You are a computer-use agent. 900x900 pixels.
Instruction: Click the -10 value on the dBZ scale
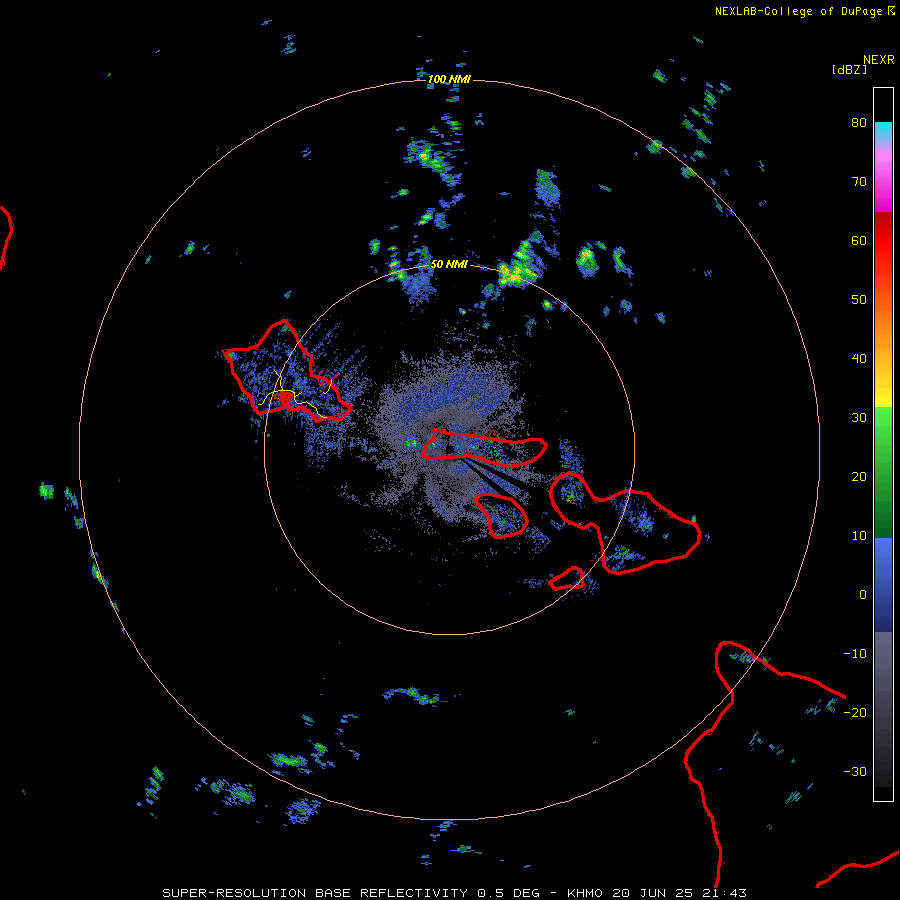point(855,654)
